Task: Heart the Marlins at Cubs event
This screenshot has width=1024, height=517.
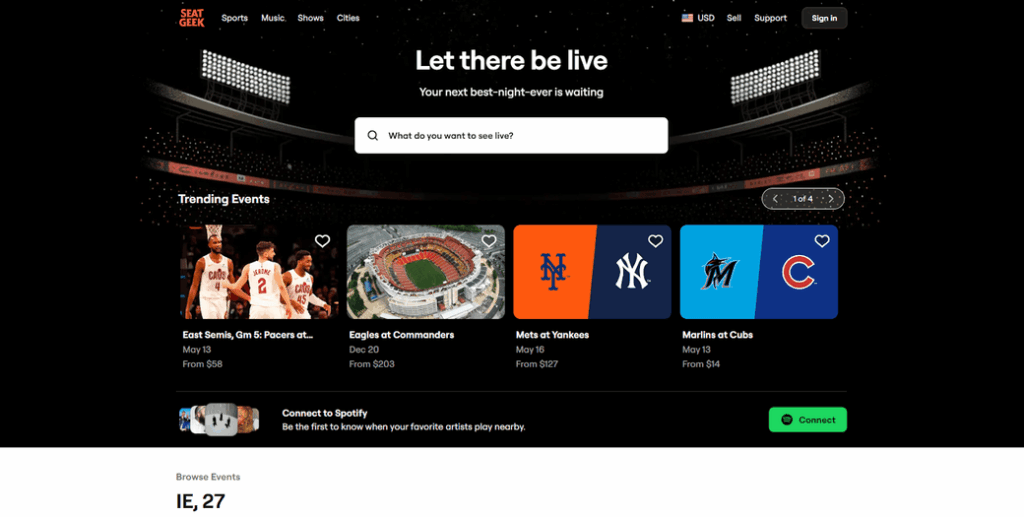Action: tap(822, 241)
